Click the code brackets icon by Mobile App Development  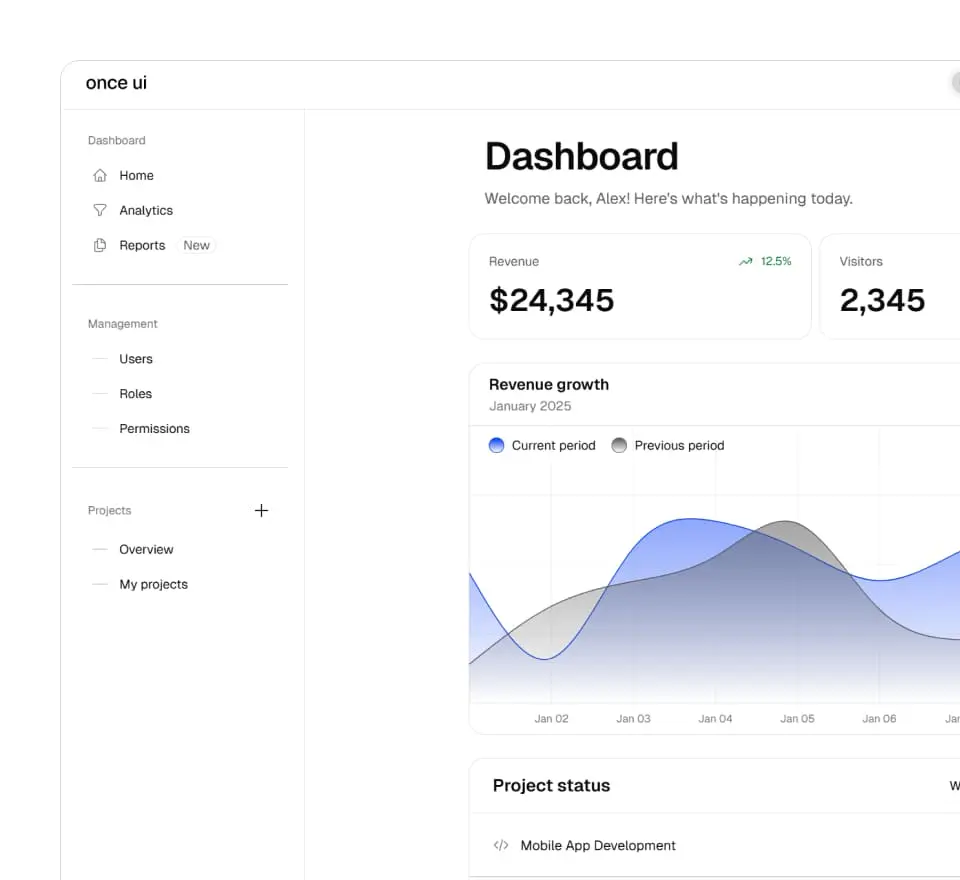501,846
